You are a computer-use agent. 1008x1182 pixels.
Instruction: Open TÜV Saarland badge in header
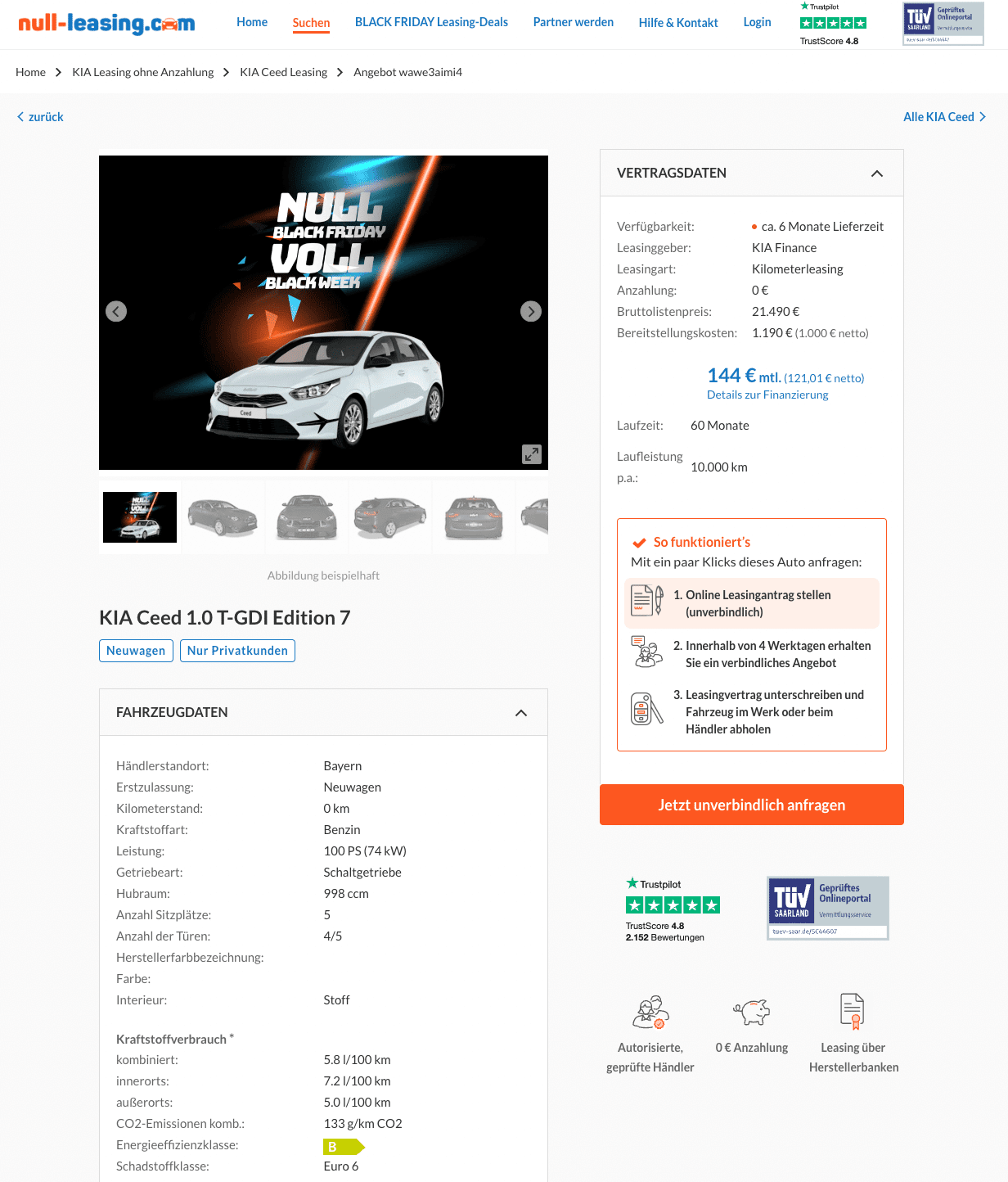pyautogui.click(x=943, y=24)
